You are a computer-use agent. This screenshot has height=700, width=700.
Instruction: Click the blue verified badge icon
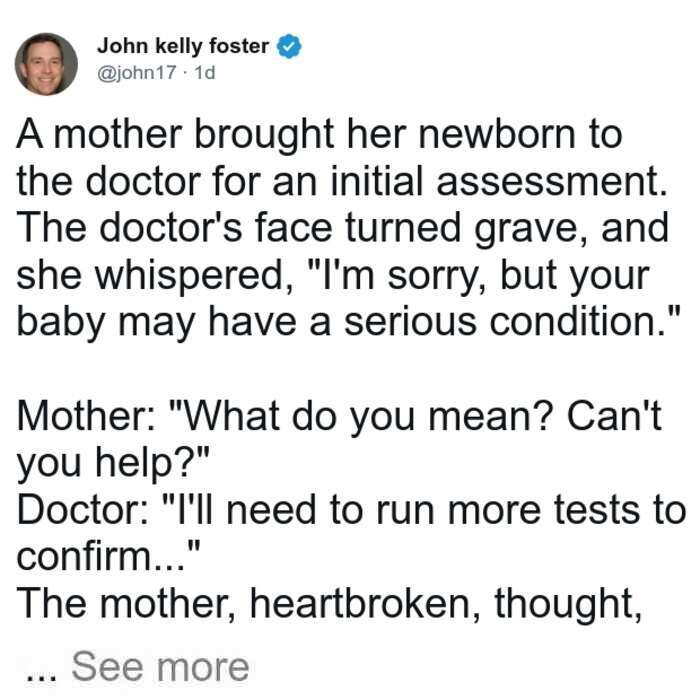pos(289,46)
